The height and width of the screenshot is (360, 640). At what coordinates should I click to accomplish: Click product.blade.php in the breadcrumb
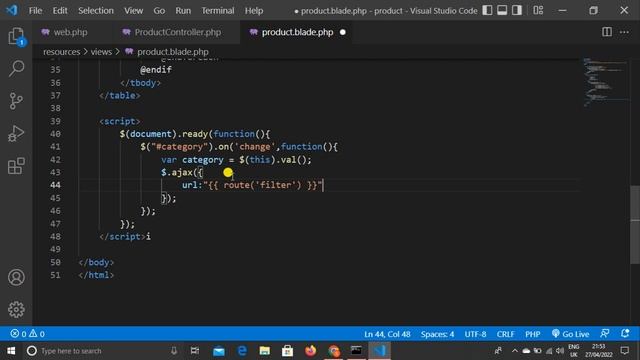click(x=173, y=52)
